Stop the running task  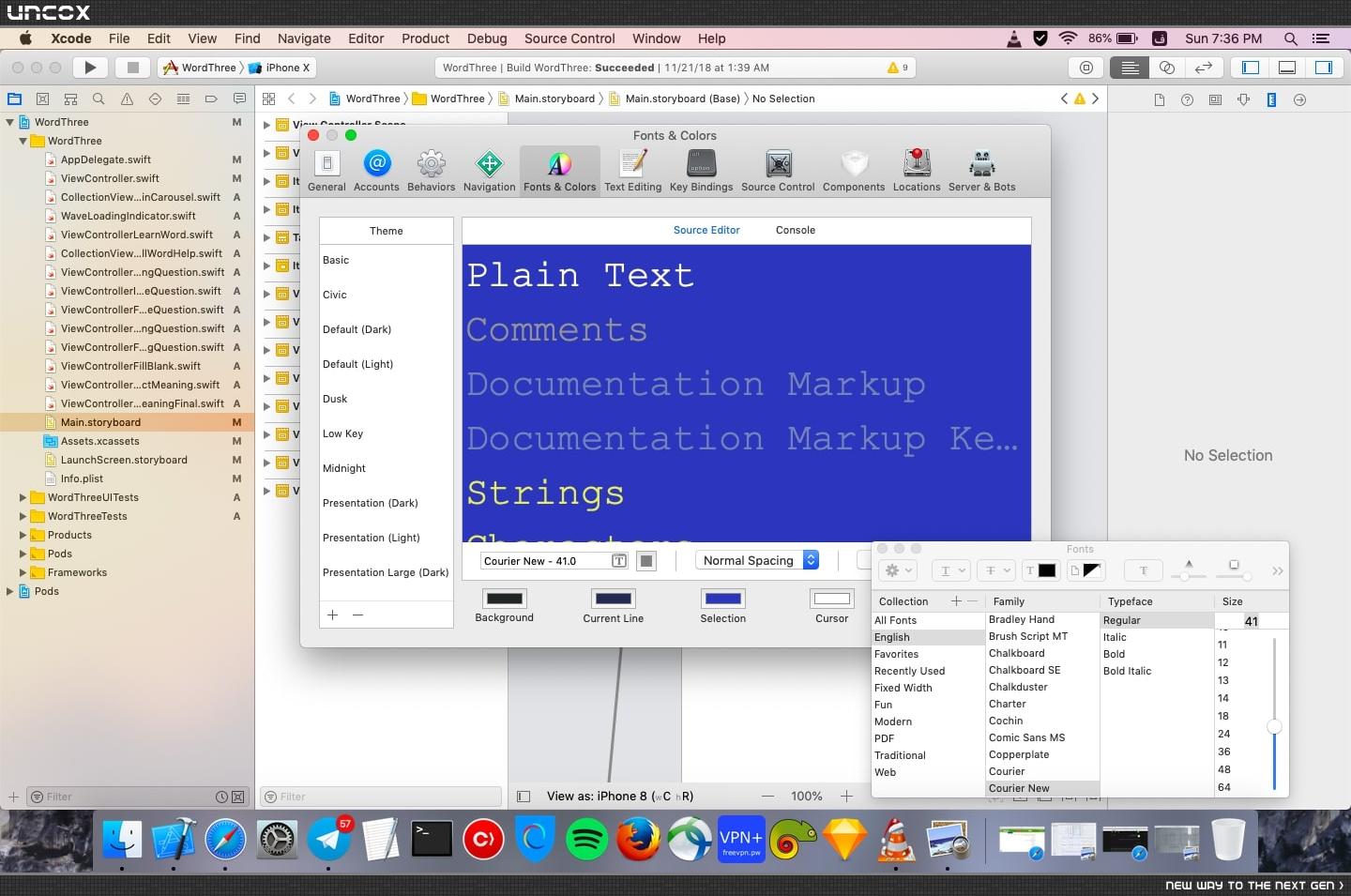coord(133,68)
